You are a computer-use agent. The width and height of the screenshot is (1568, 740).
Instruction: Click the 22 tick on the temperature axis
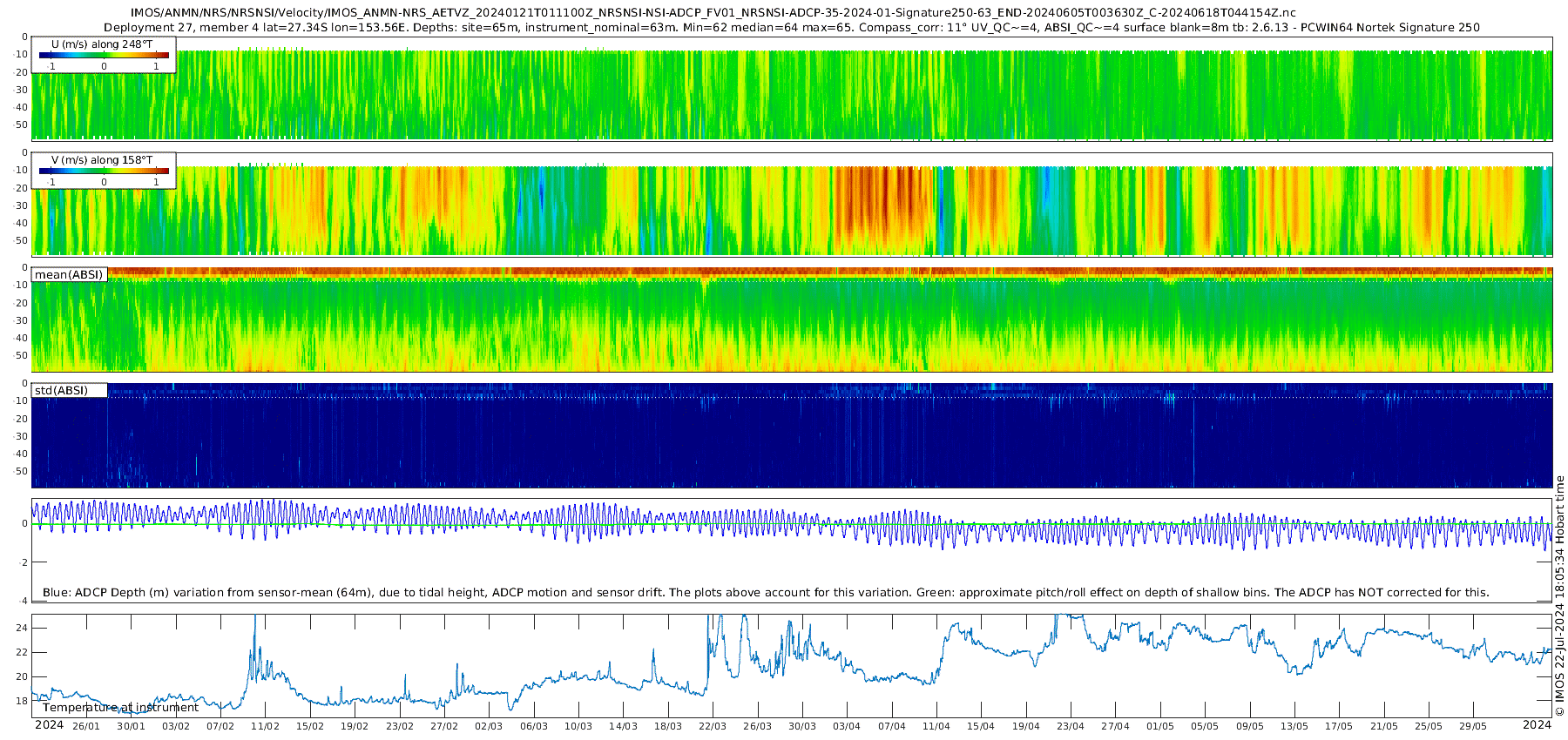coord(23,652)
